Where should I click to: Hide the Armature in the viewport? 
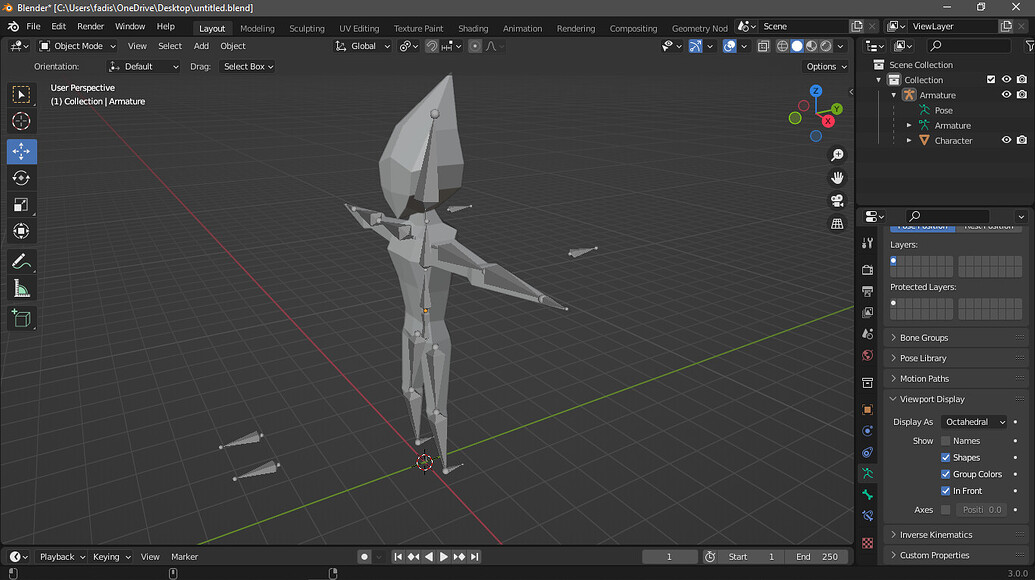tap(1006, 94)
